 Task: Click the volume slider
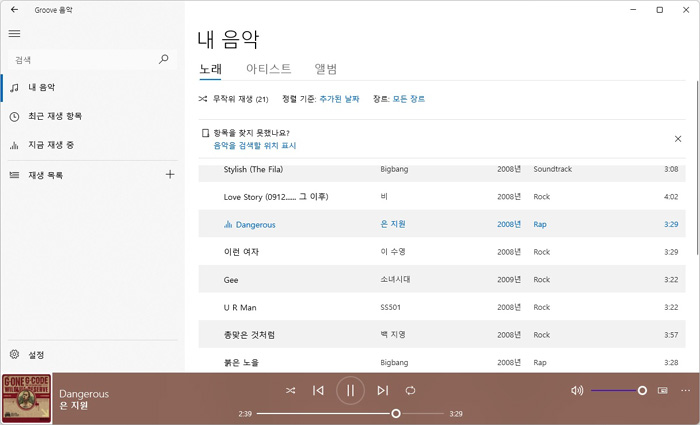tap(619, 391)
